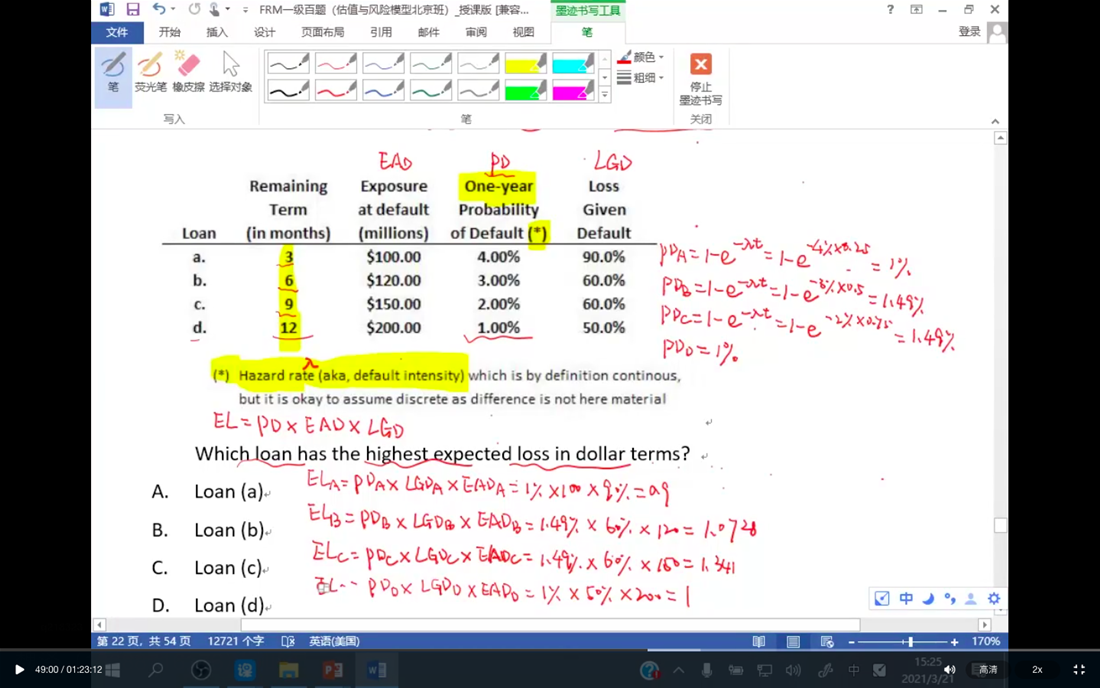
Task: Switch to the 邮件 ribbon tab
Action: pos(429,32)
